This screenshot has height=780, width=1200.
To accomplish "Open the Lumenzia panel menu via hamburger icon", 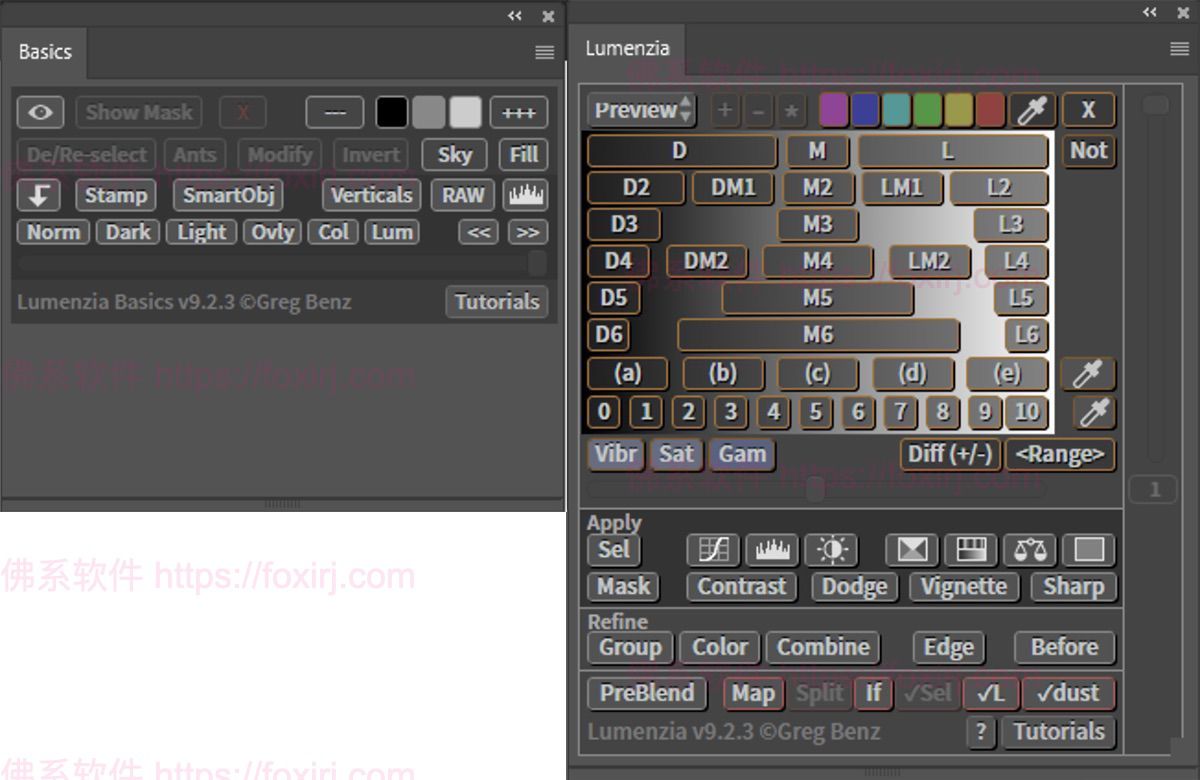I will 1181,47.
